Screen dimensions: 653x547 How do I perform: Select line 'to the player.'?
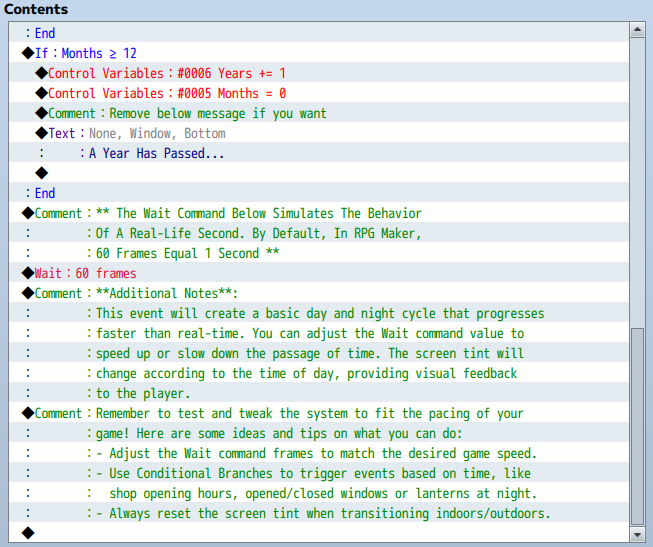pyautogui.click(x=319, y=393)
